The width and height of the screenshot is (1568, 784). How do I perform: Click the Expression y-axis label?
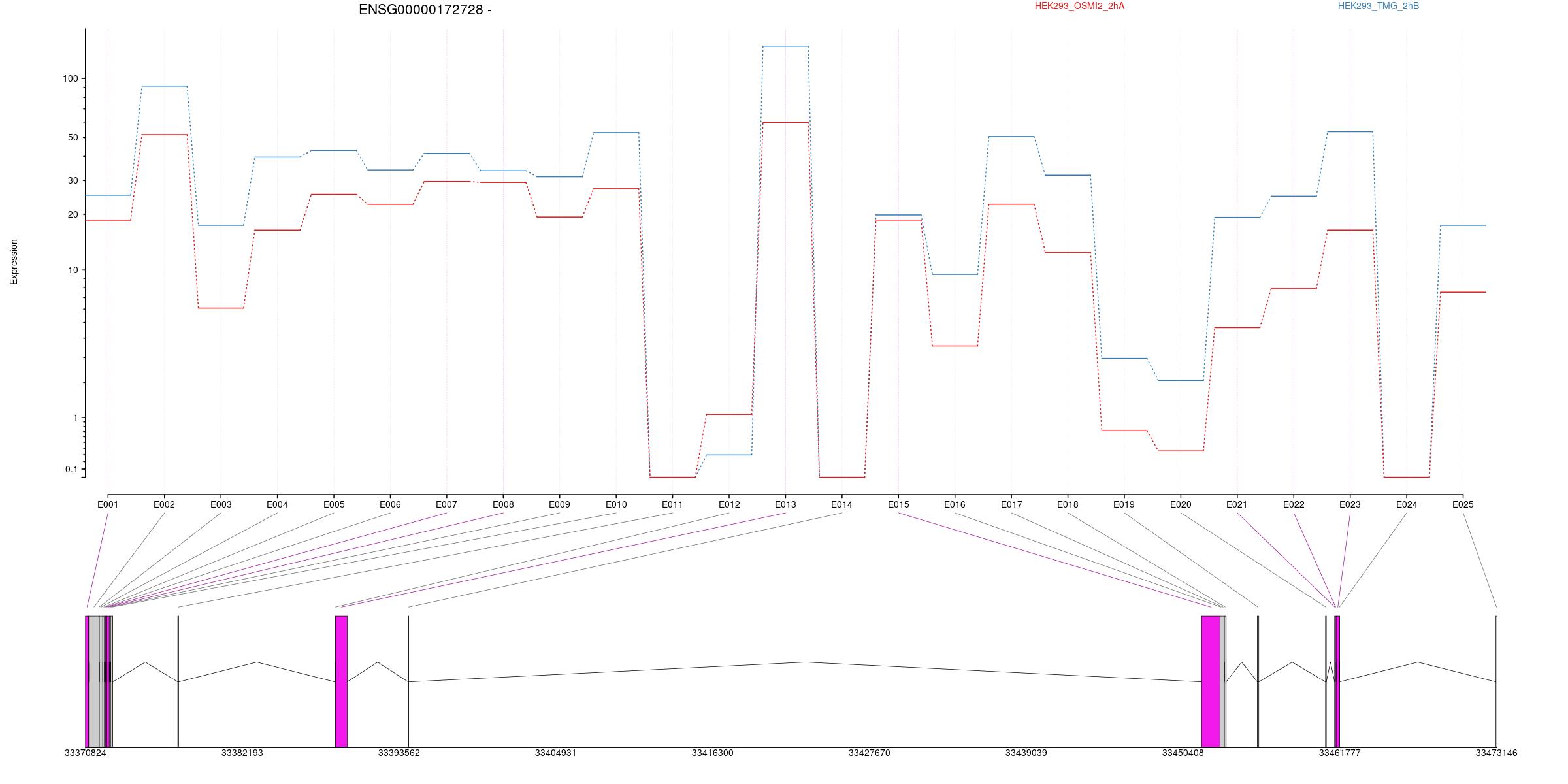(14, 262)
